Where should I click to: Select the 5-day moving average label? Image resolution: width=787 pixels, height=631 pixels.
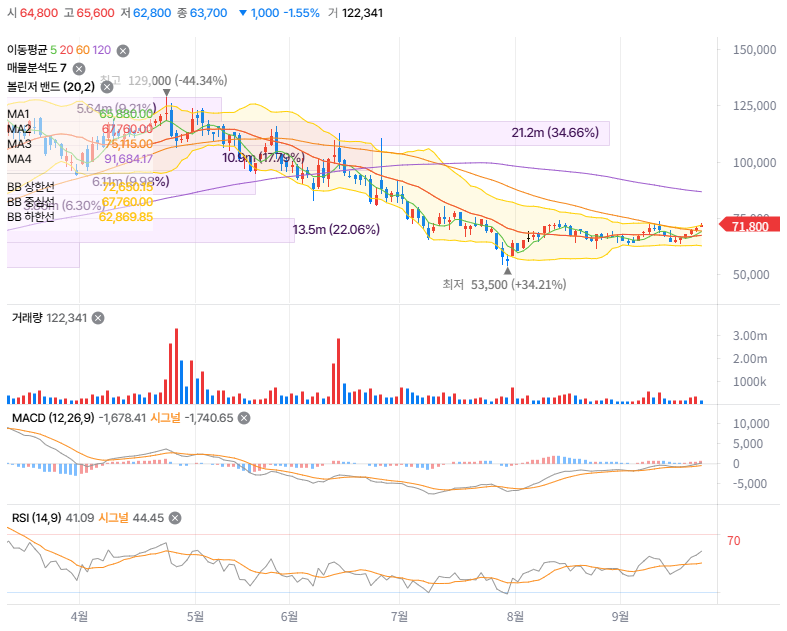tap(53, 50)
